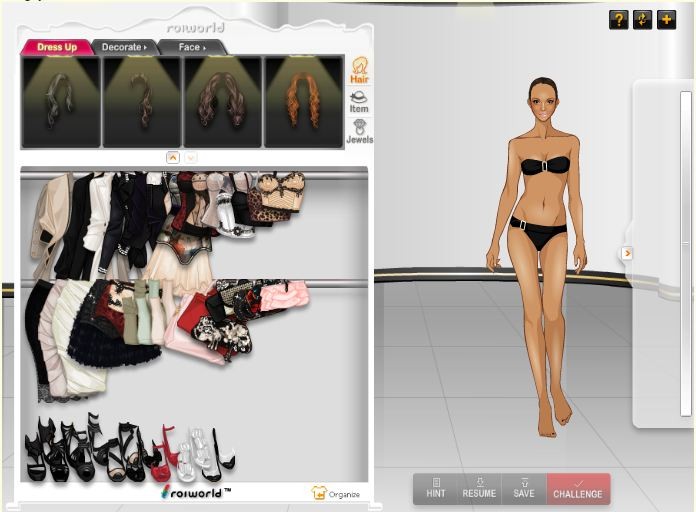This screenshot has height=512, width=696.
Task: Select the orange curly hairstyle thumbnail
Action: (x=304, y=101)
